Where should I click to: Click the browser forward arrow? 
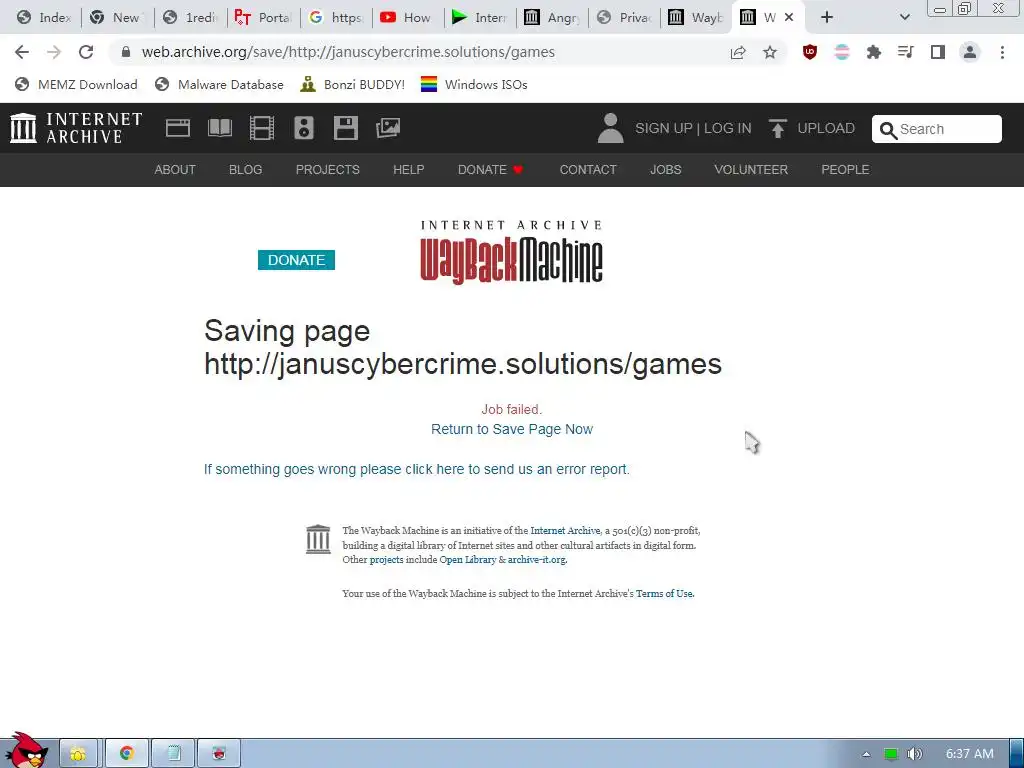[54, 52]
